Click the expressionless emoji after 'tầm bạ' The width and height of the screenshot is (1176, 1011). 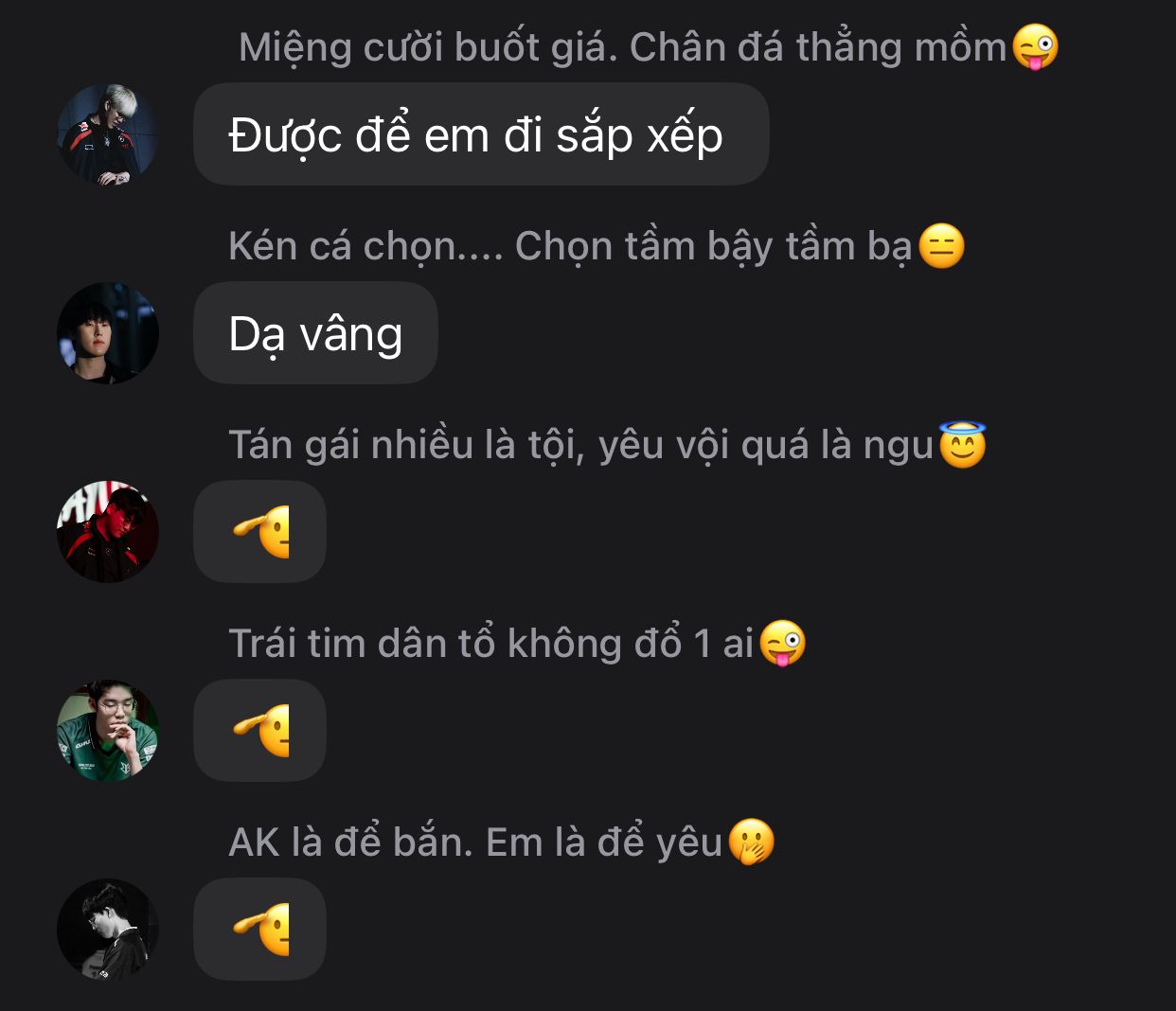click(x=941, y=246)
